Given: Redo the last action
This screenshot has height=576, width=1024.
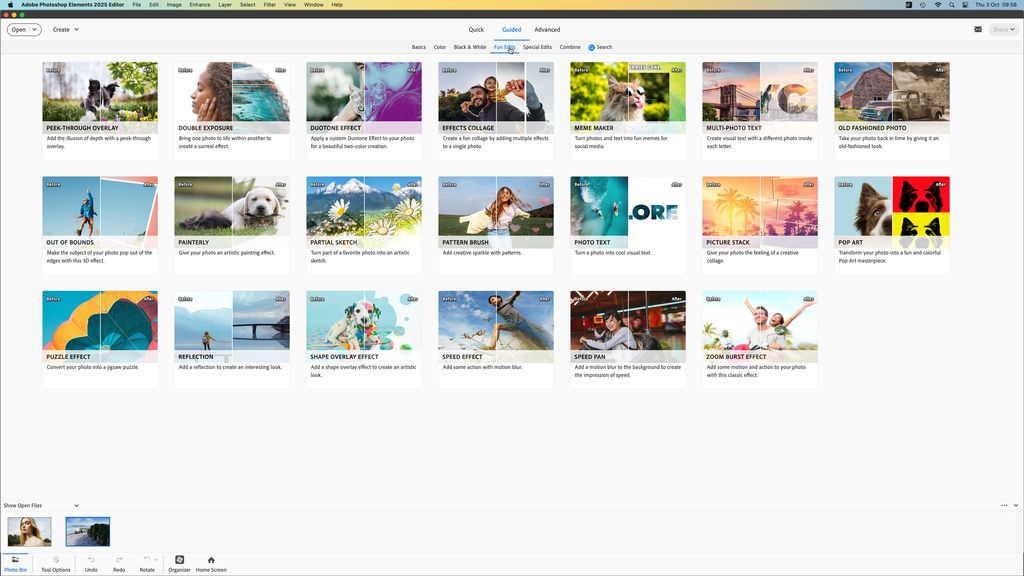Looking at the screenshot, I should 119,563.
